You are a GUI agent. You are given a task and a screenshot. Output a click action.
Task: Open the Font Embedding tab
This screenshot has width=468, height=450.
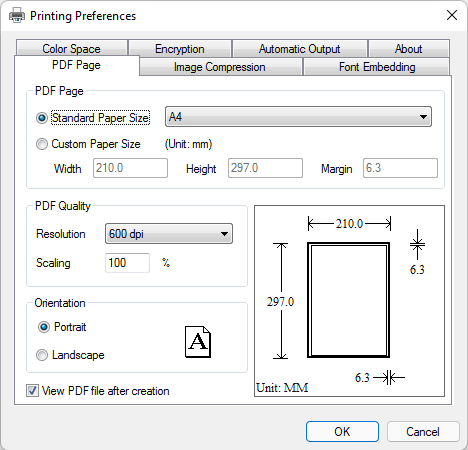377,67
